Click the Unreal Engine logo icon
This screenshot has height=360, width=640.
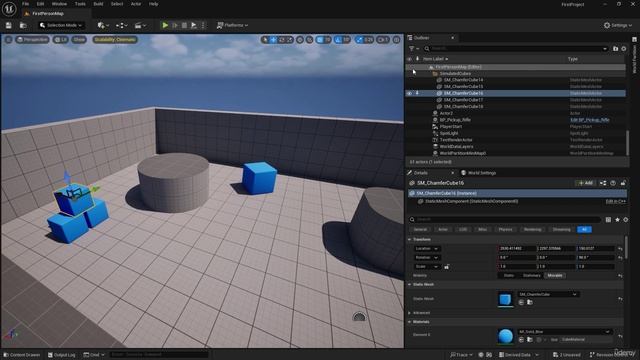(9, 8)
